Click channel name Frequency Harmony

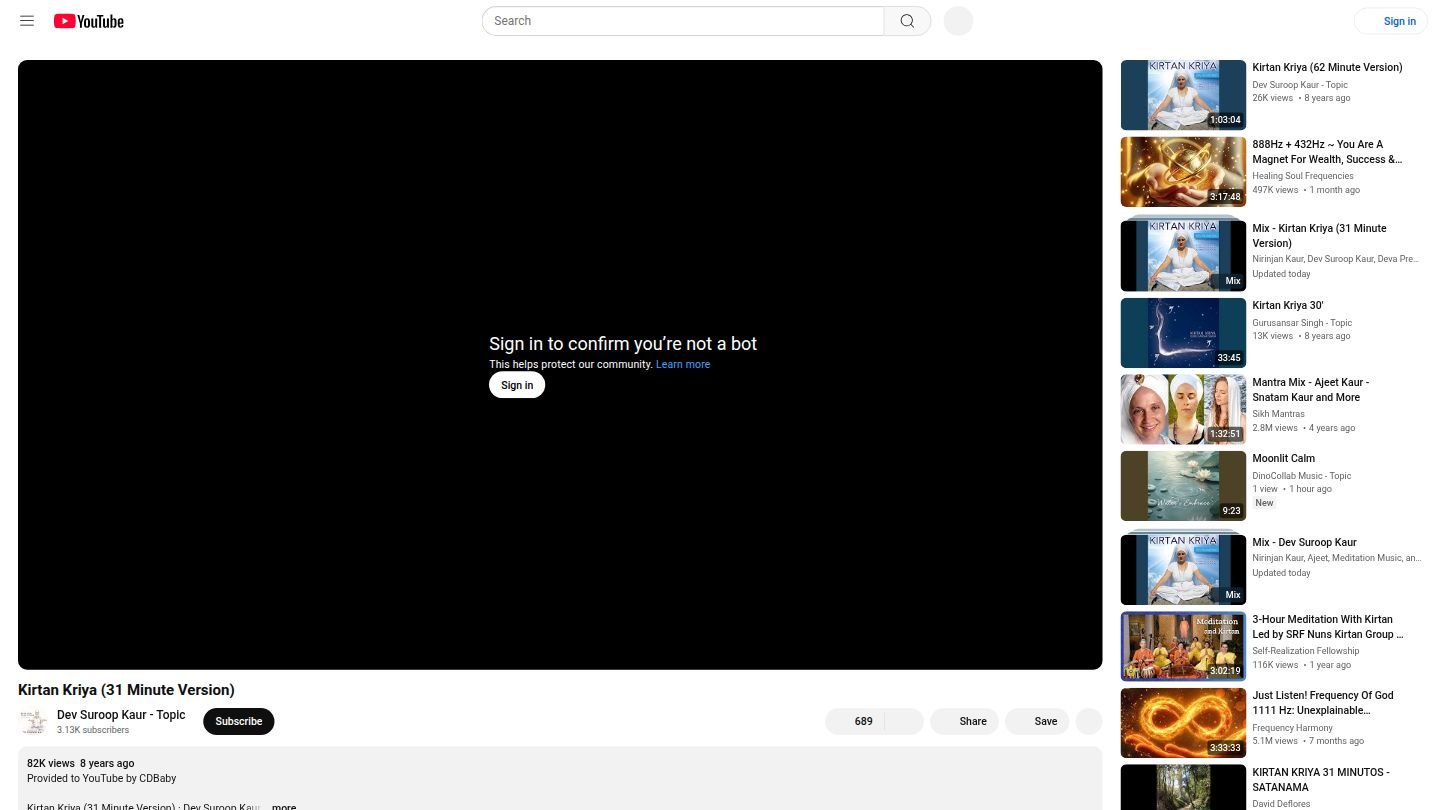click(x=1293, y=728)
